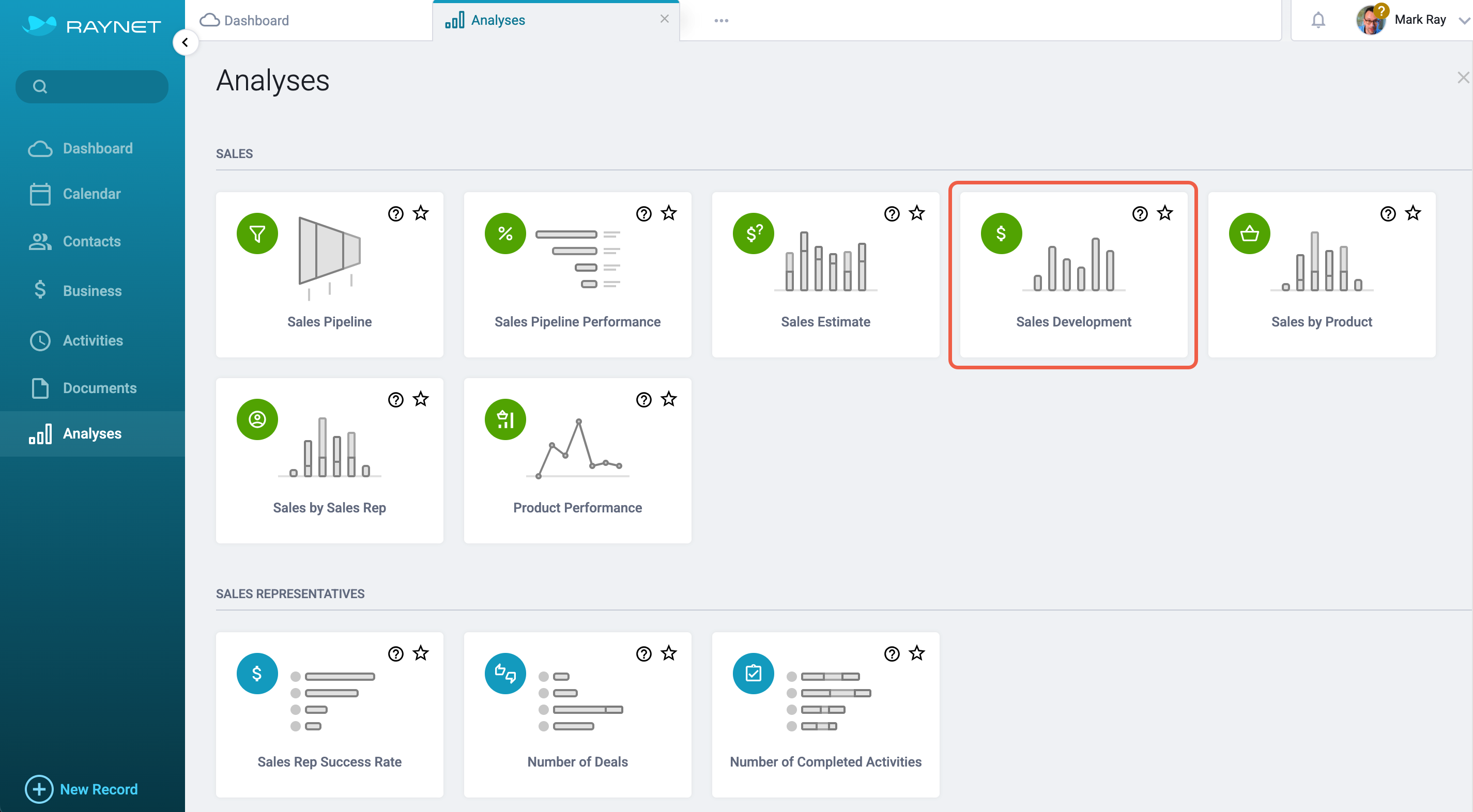Click the clipboard-check icon on Completed Activities
Viewport: 1473px width, 812px height.
click(x=754, y=674)
